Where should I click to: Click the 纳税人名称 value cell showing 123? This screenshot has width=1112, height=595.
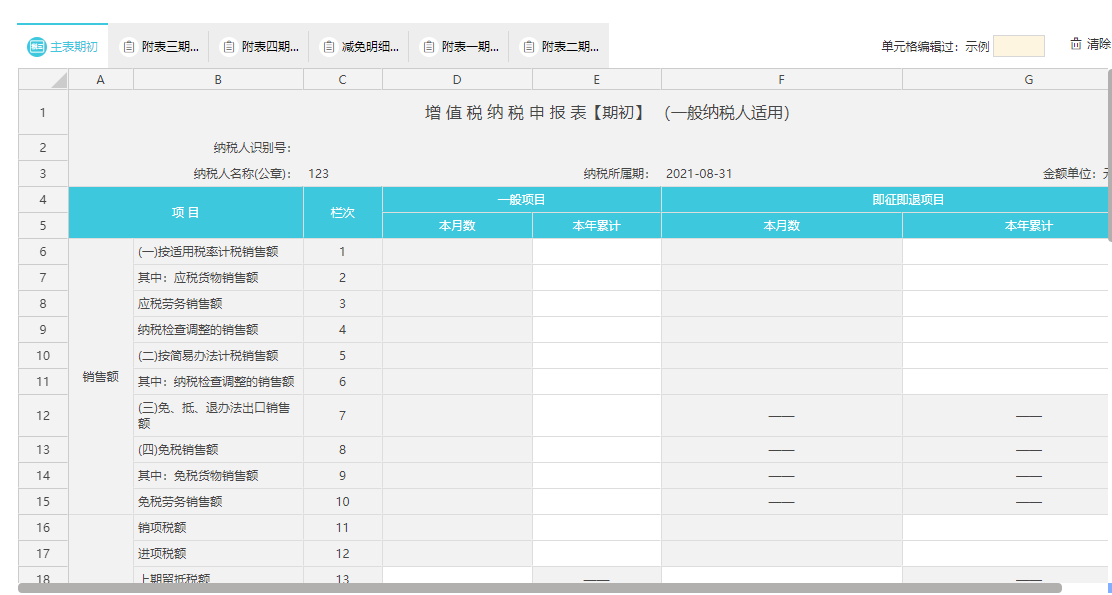342,174
